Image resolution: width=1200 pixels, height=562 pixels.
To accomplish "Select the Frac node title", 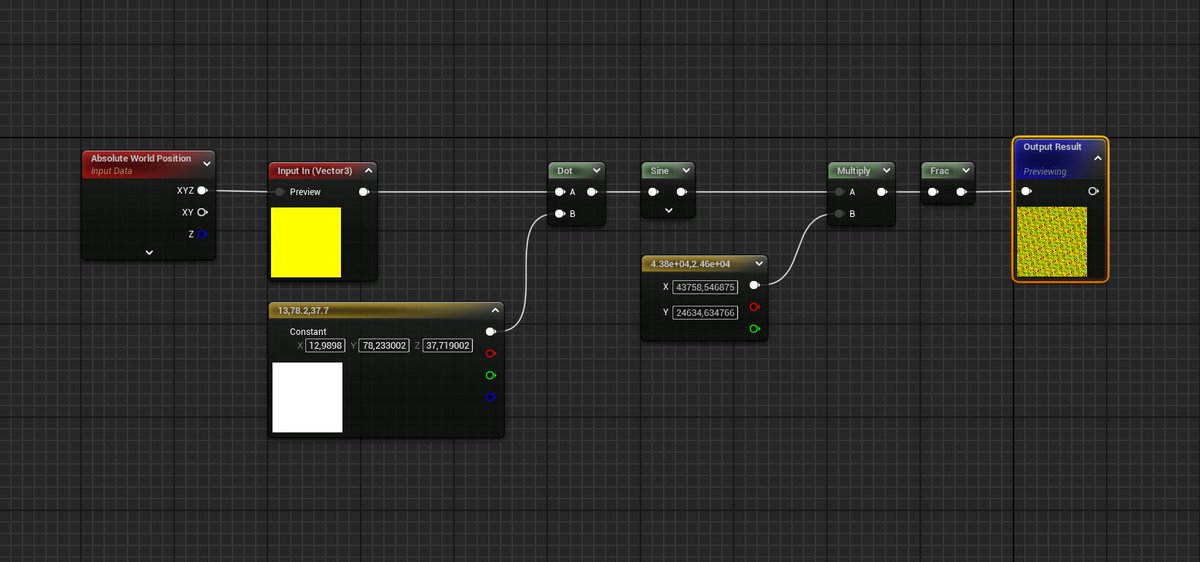I will pos(939,171).
